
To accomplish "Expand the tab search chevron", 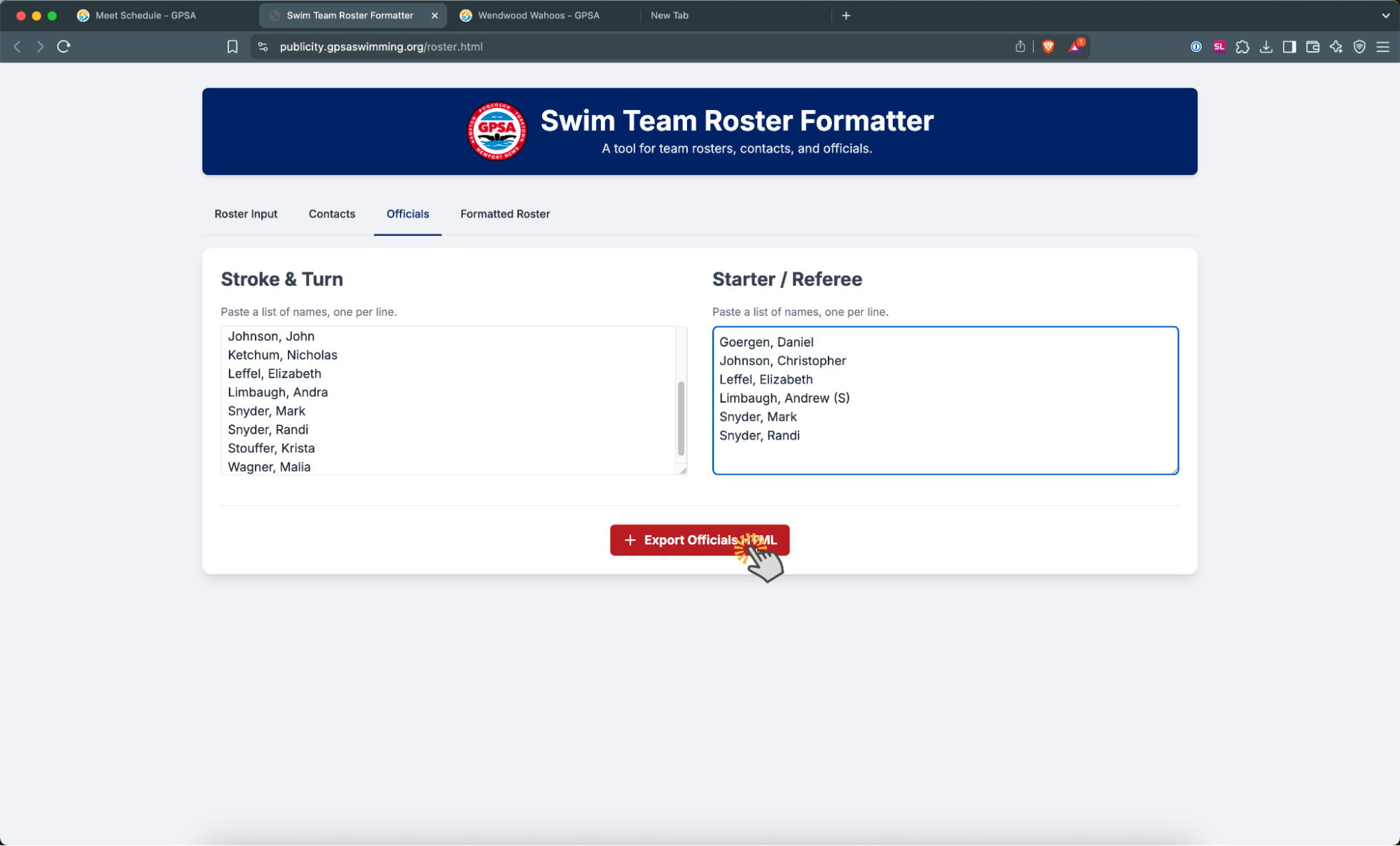I will click(x=1385, y=15).
